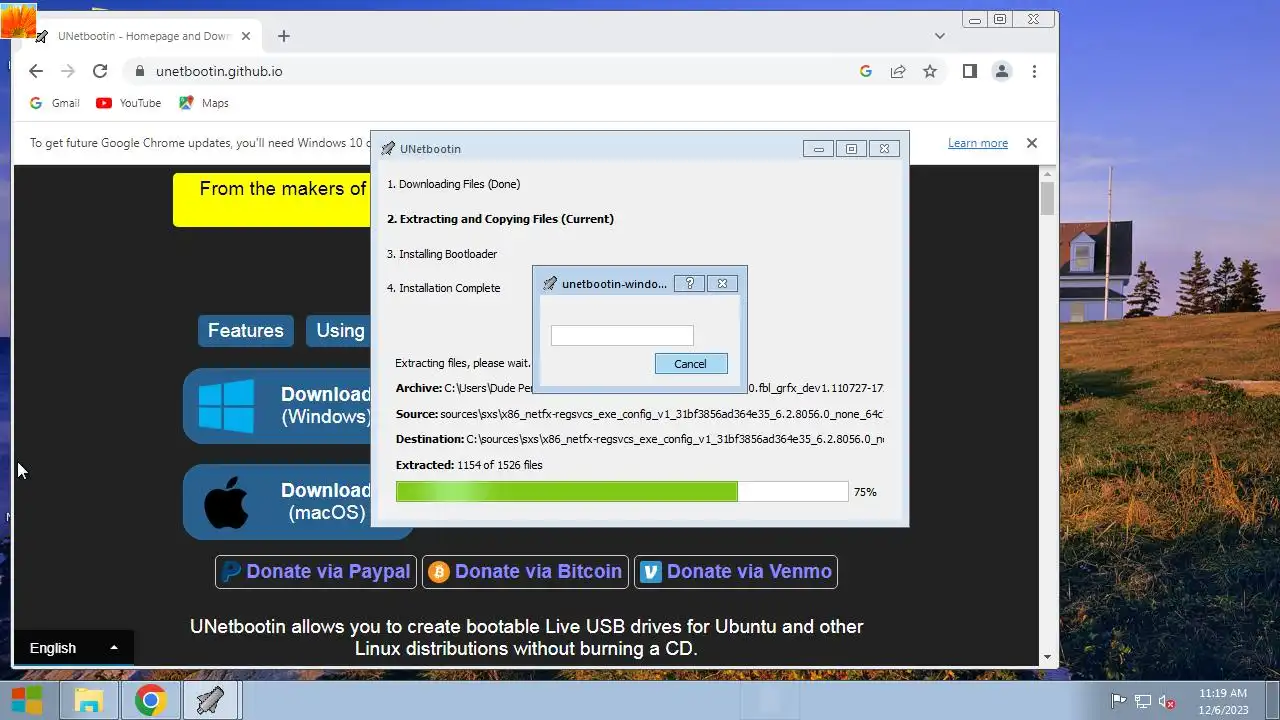This screenshot has height=720, width=1280.
Task: Click the orange flower desktop icon
Action: 18,21
